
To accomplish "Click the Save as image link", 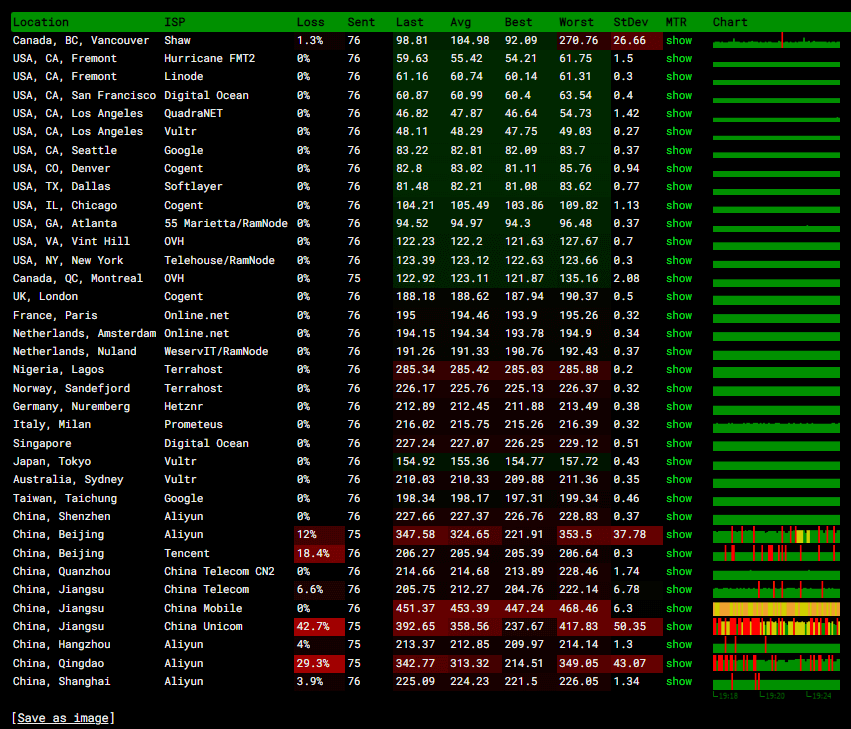I will pos(63,718).
